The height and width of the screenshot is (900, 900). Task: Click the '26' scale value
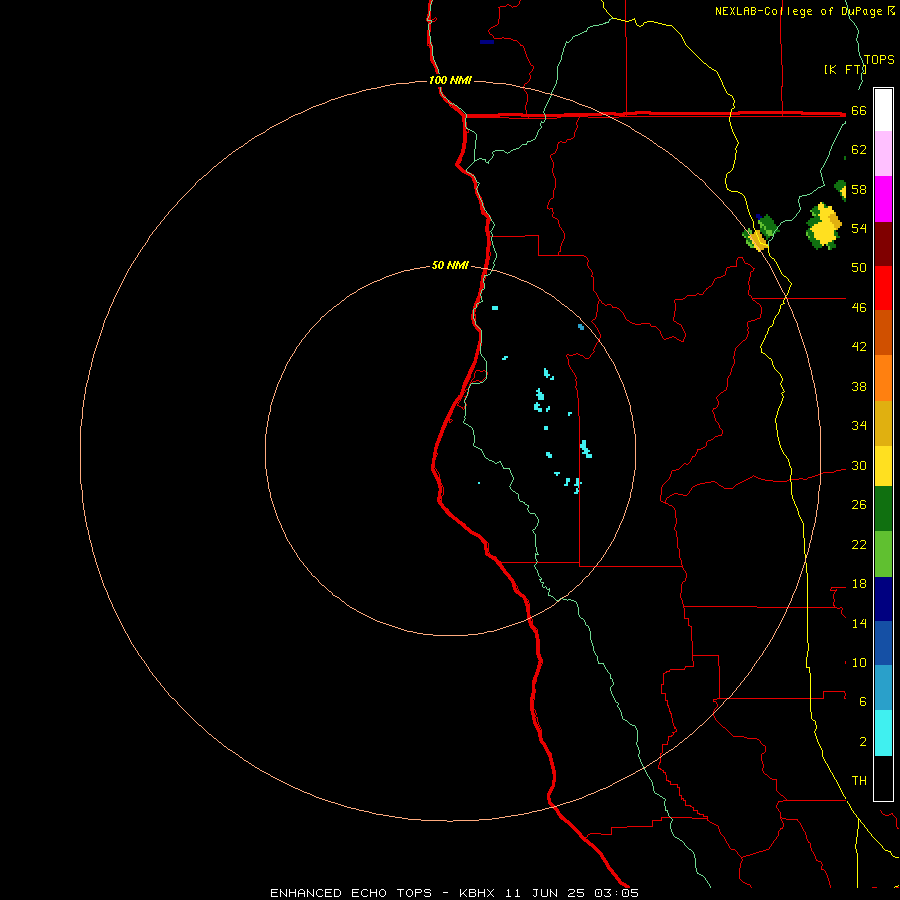pos(859,505)
